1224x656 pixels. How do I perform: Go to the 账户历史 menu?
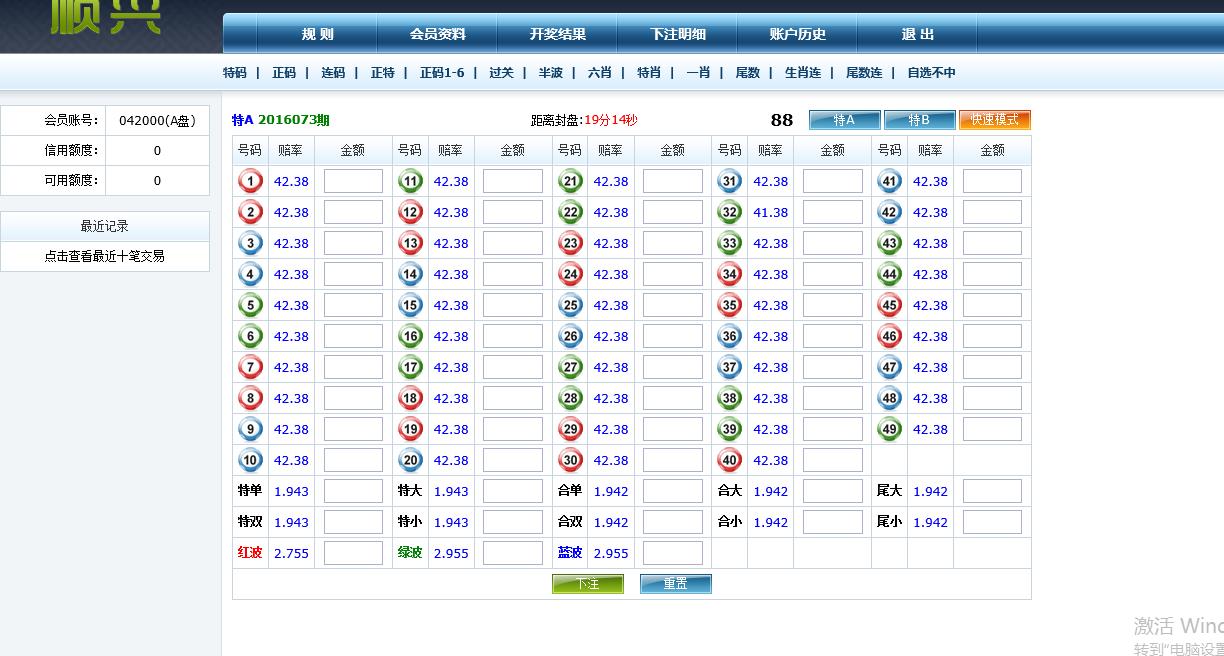(x=797, y=34)
